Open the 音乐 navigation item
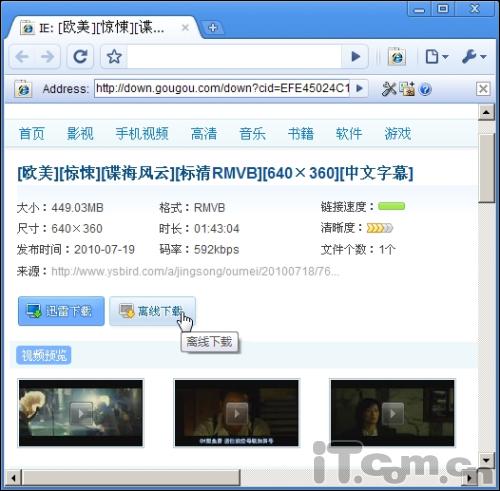500x491 pixels. pos(252,134)
